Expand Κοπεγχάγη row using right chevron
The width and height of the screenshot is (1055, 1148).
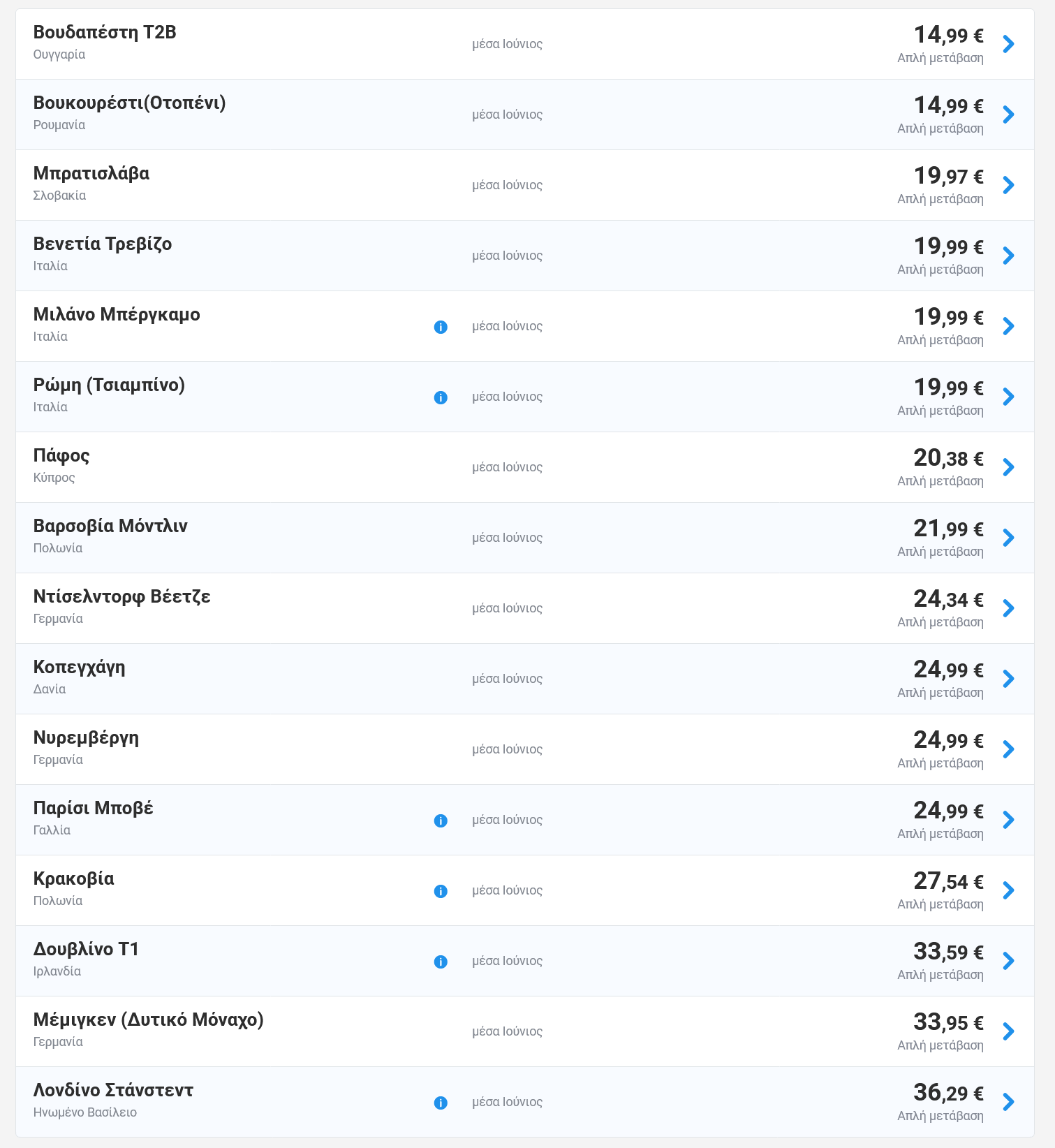coord(1008,679)
